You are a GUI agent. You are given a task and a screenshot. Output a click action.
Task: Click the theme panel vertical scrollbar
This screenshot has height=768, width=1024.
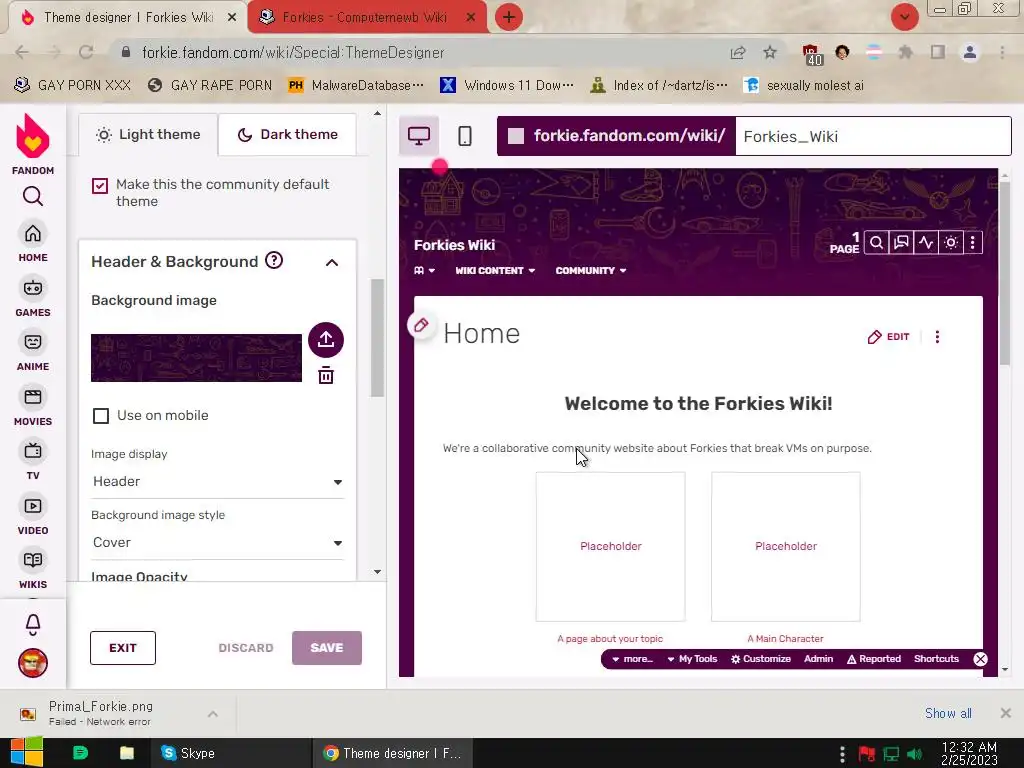click(x=377, y=338)
